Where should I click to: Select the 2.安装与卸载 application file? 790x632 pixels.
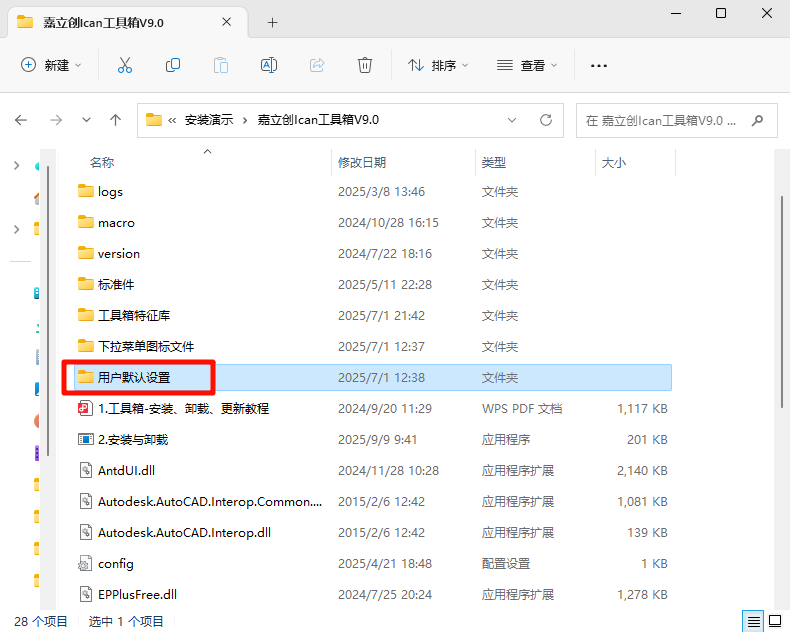(133, 439)
